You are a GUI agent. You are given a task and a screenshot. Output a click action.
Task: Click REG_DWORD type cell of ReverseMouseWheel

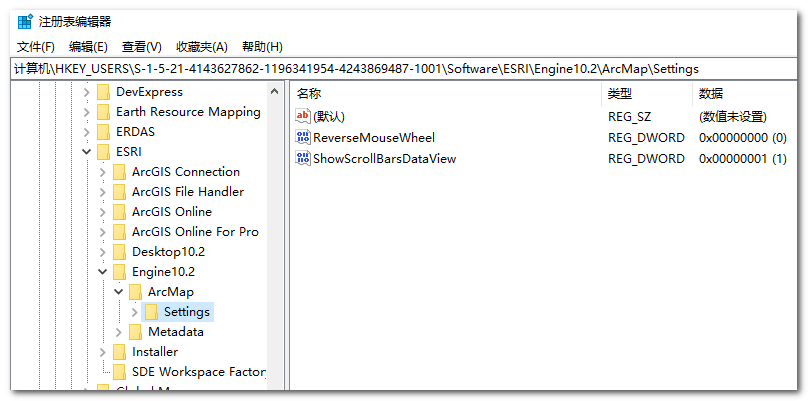(646, 138)
